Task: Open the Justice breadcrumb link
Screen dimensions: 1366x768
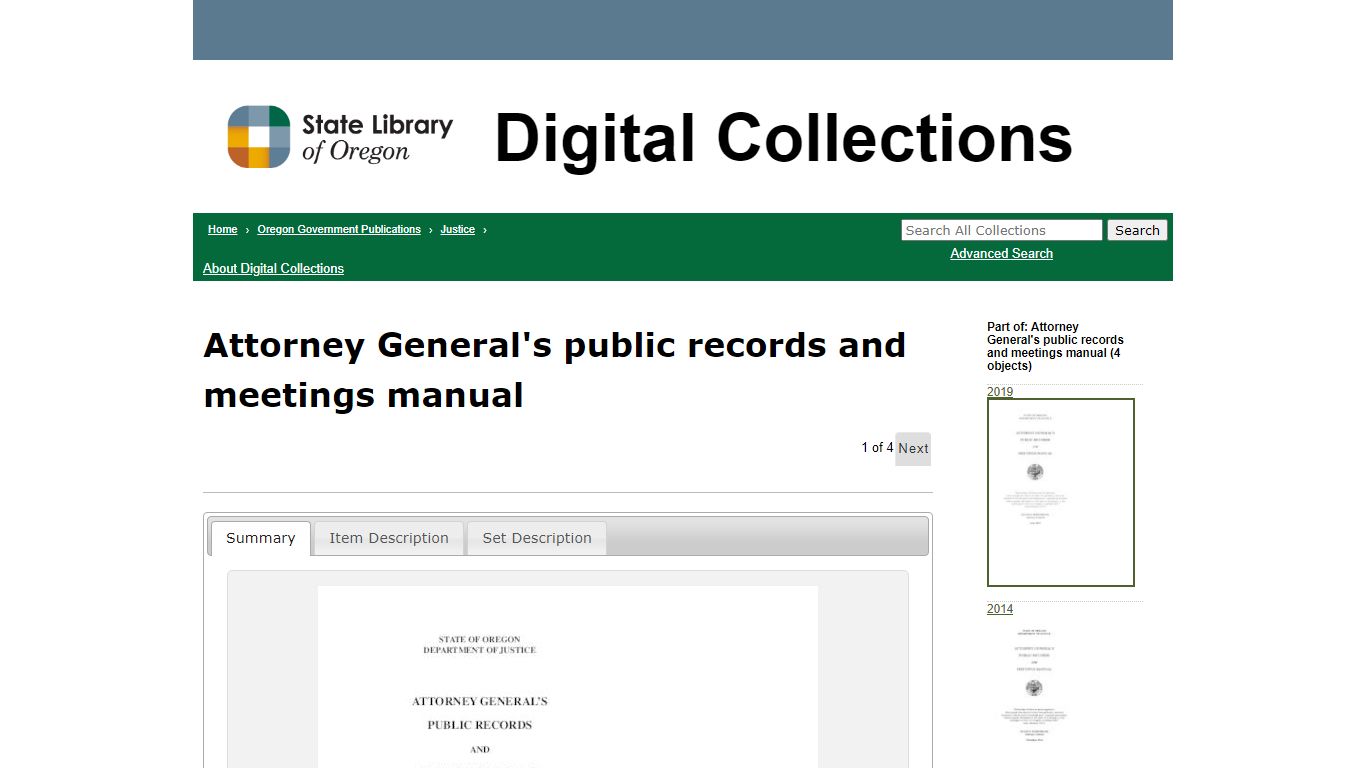Action: pyautogui.click(x=458, y=229)
